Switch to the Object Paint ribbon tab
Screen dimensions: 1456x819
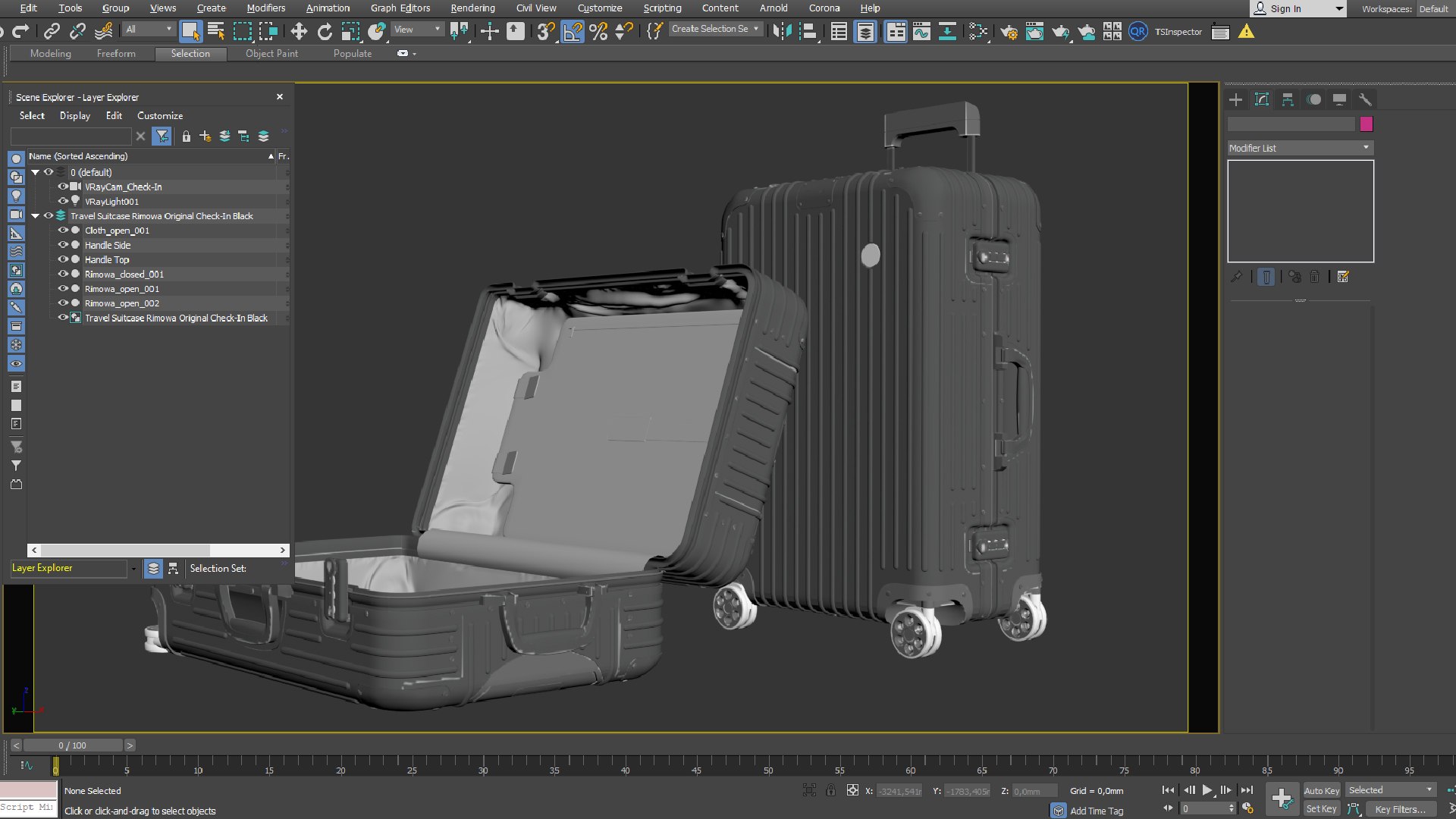271,54
